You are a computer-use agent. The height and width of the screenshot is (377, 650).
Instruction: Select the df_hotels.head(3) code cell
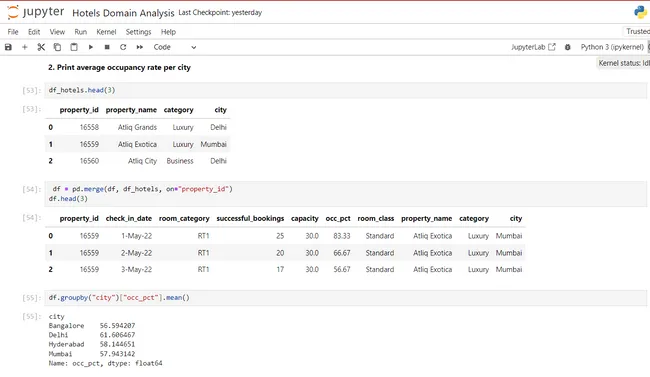(x=345, y=90)
